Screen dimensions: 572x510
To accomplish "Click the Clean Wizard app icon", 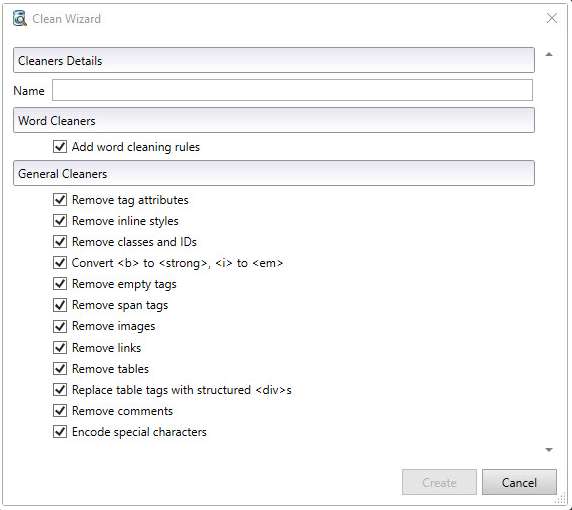I will tap(20, 18).
